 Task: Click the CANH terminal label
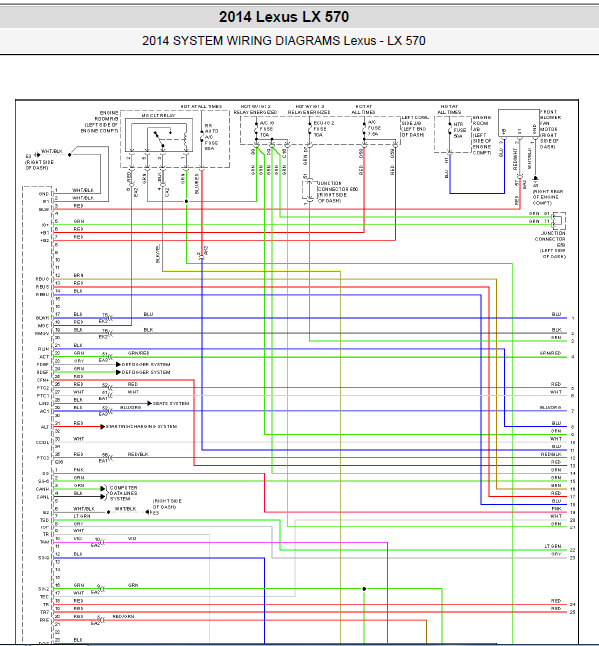pos(42,489)
